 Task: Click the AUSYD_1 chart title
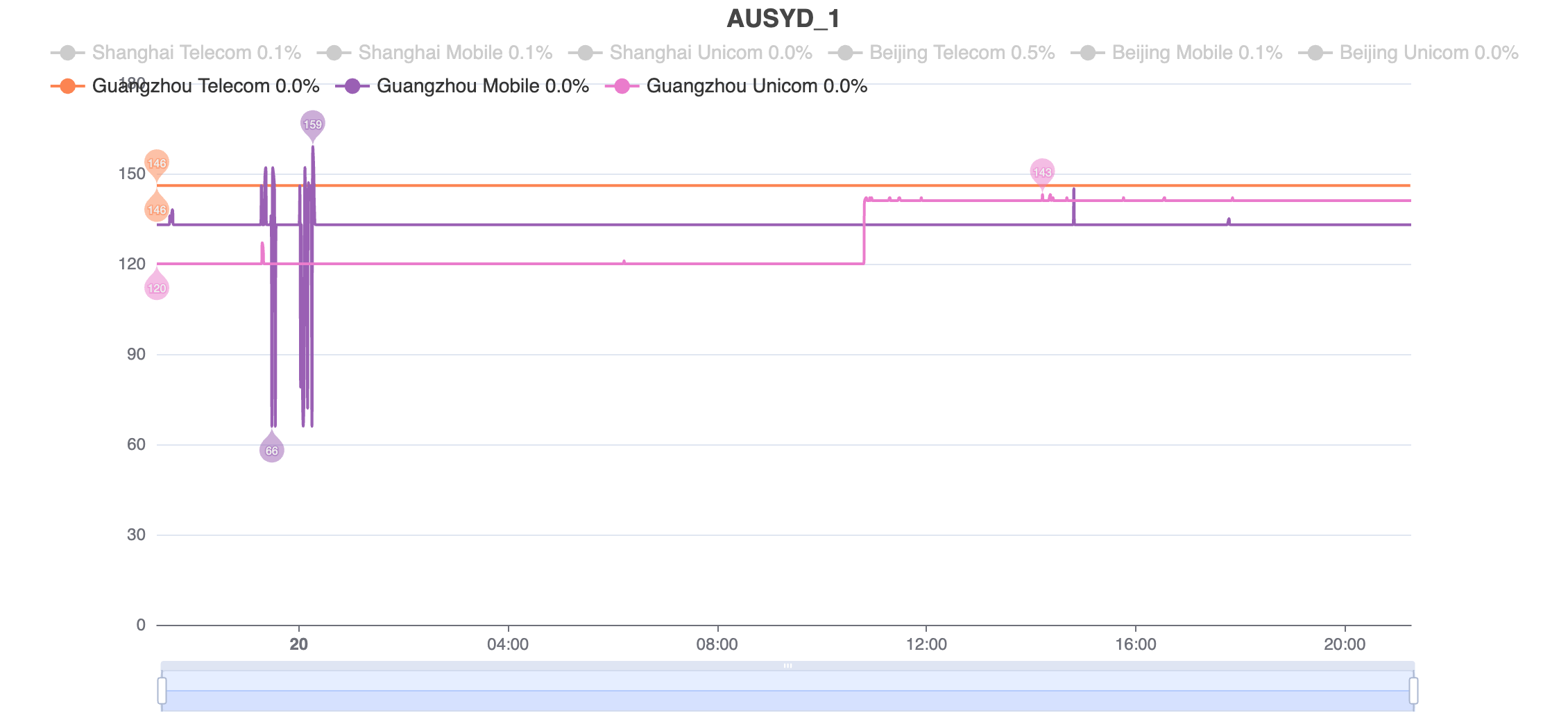tap(784, 19)
